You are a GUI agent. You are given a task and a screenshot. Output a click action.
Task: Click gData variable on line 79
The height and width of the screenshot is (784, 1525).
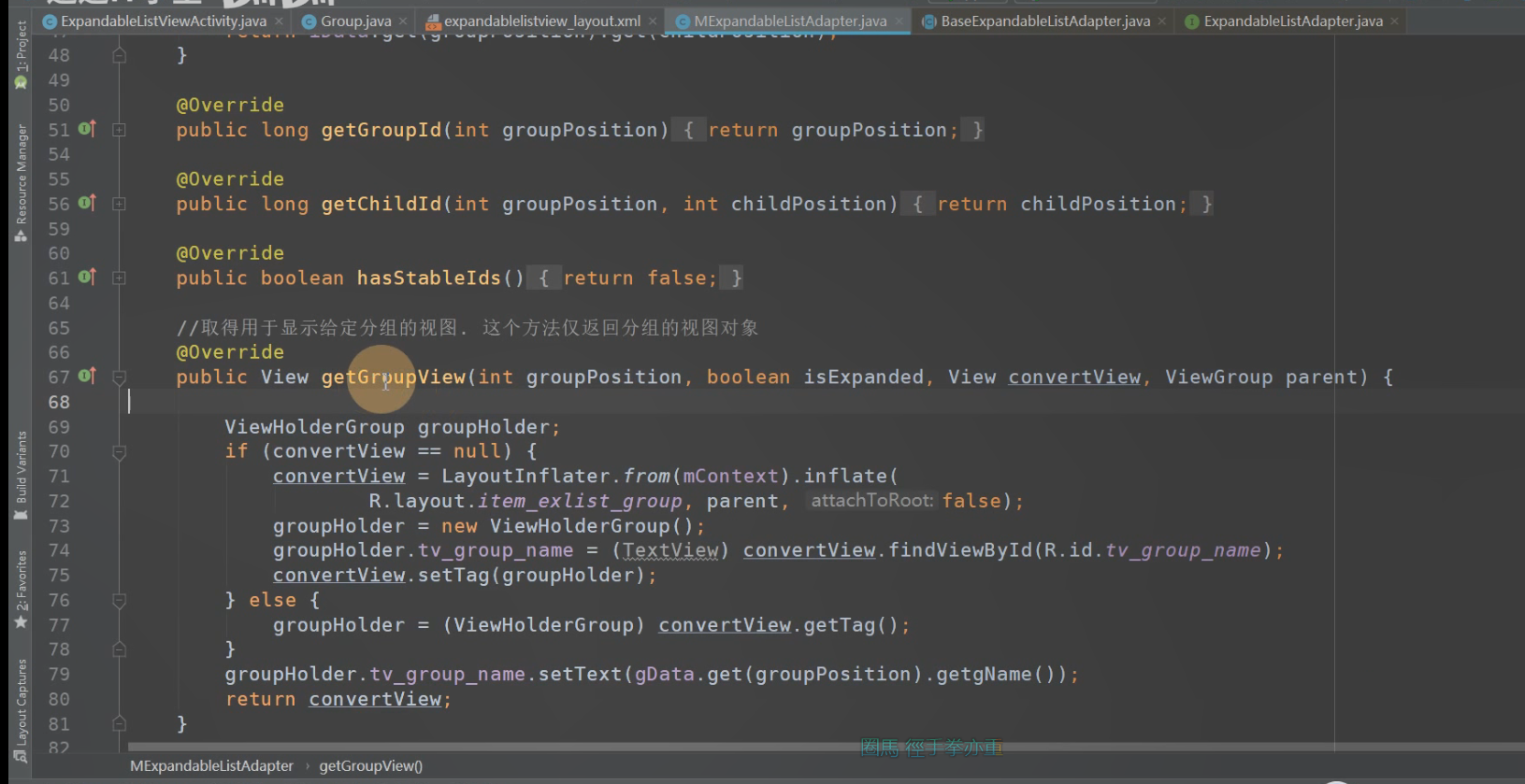[665, 675]
